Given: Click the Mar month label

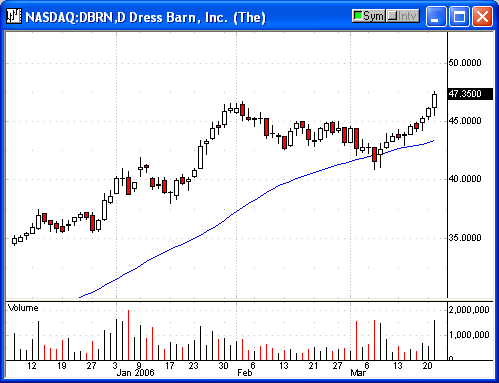Looking at the screenshot, I should [358, 373].
